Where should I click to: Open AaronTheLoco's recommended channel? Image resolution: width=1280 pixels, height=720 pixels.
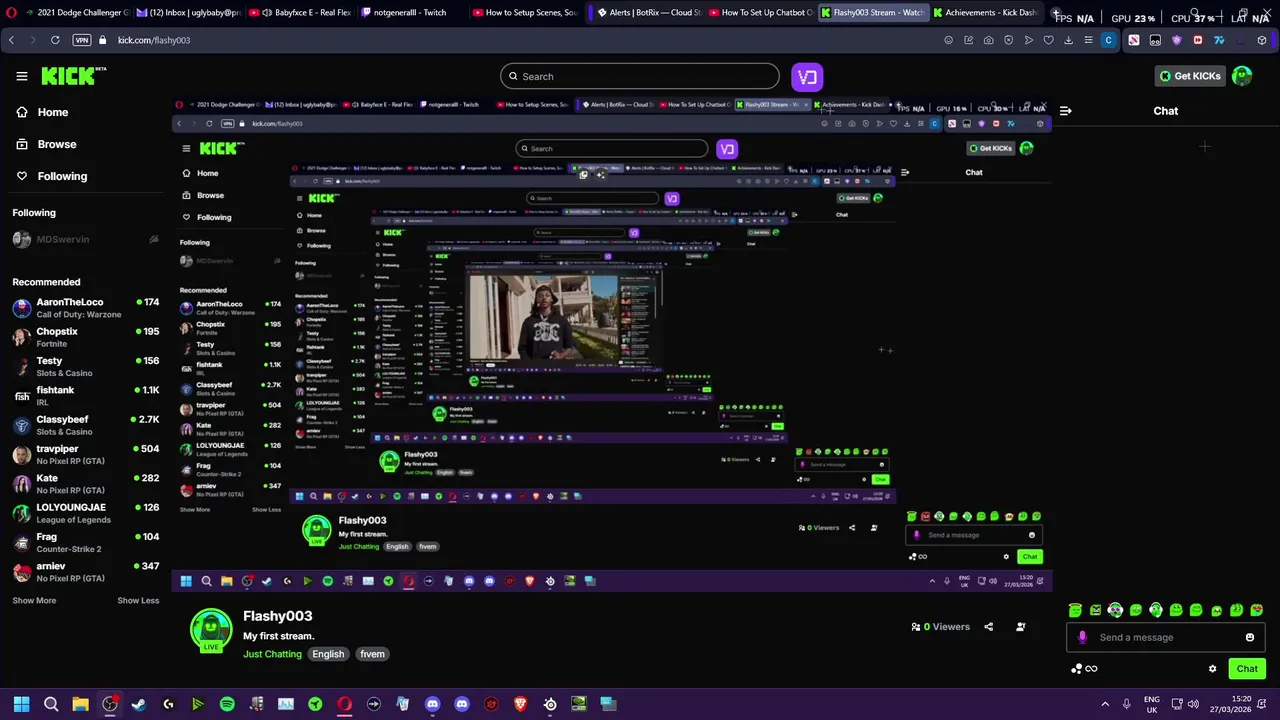[x=86, y=308]
